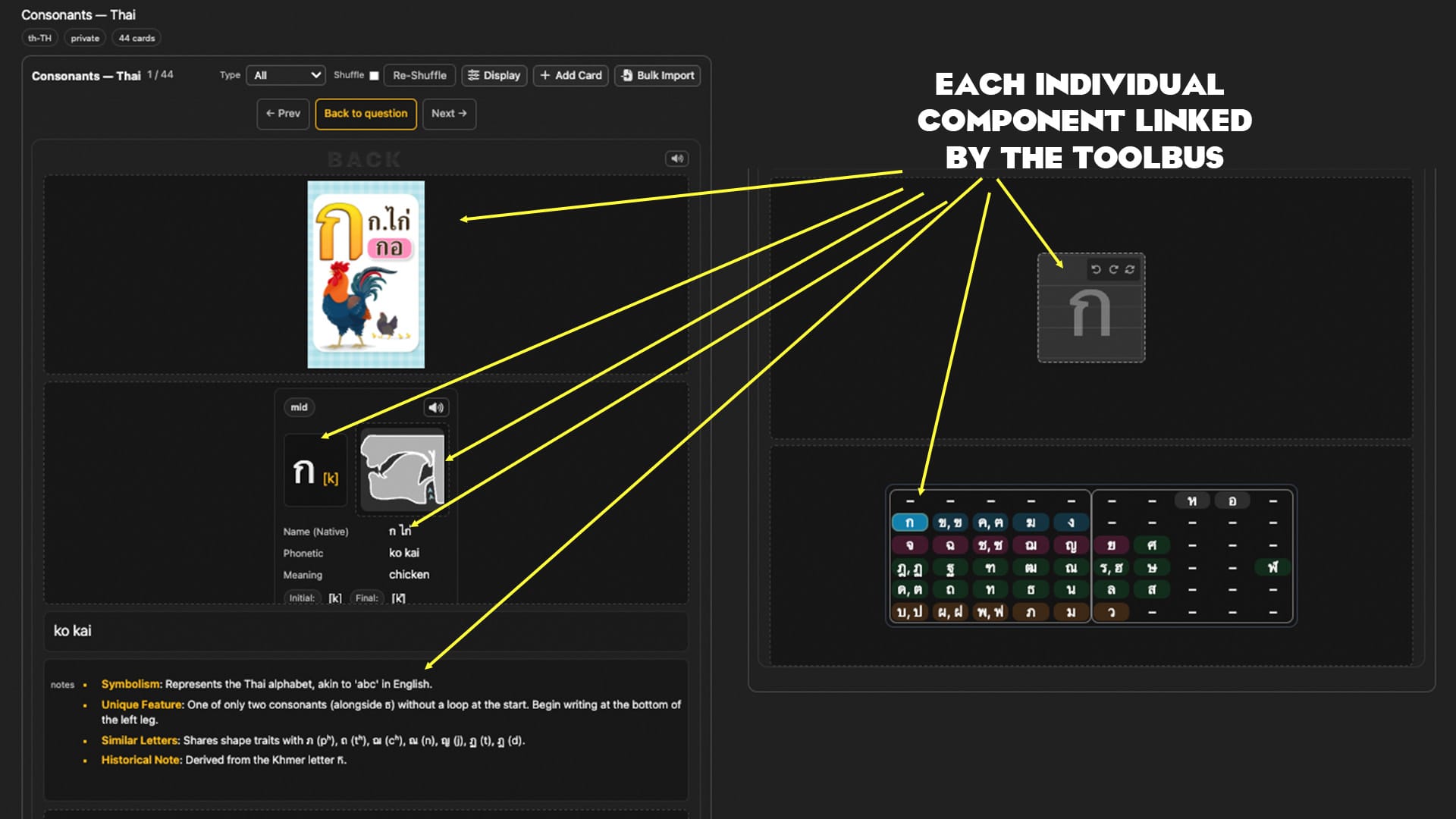Open the mouth articulation diagram
Viewport: 1456px width, 819px height.
[x=402, y=470]
